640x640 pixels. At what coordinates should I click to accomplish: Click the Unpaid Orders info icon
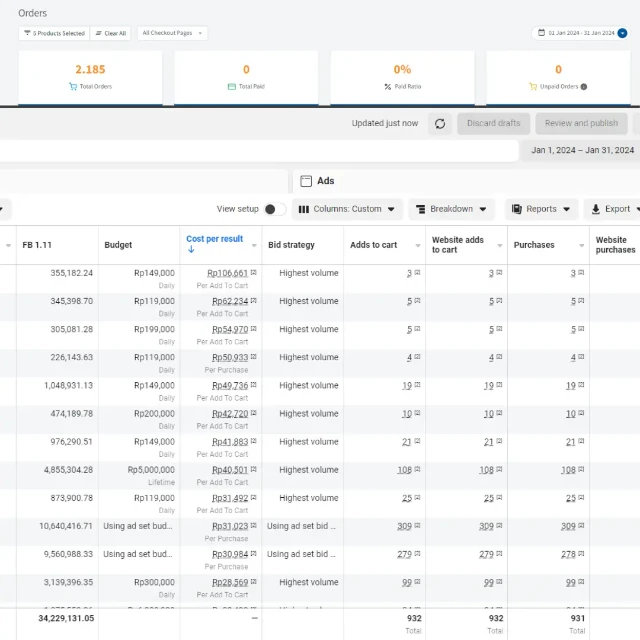(584, 87)
